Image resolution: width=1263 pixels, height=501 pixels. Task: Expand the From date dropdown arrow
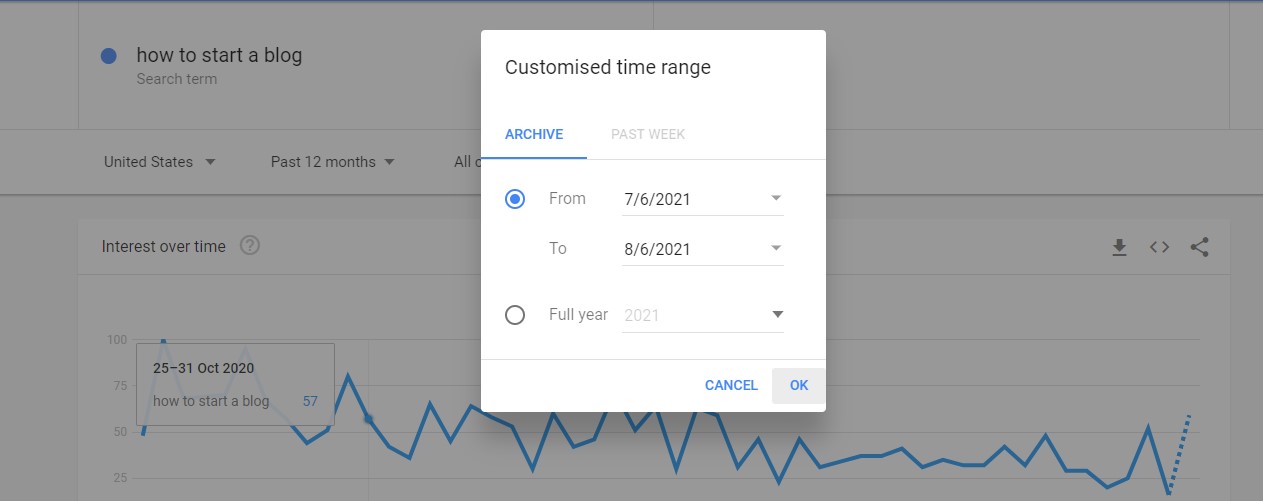[776, 198]
